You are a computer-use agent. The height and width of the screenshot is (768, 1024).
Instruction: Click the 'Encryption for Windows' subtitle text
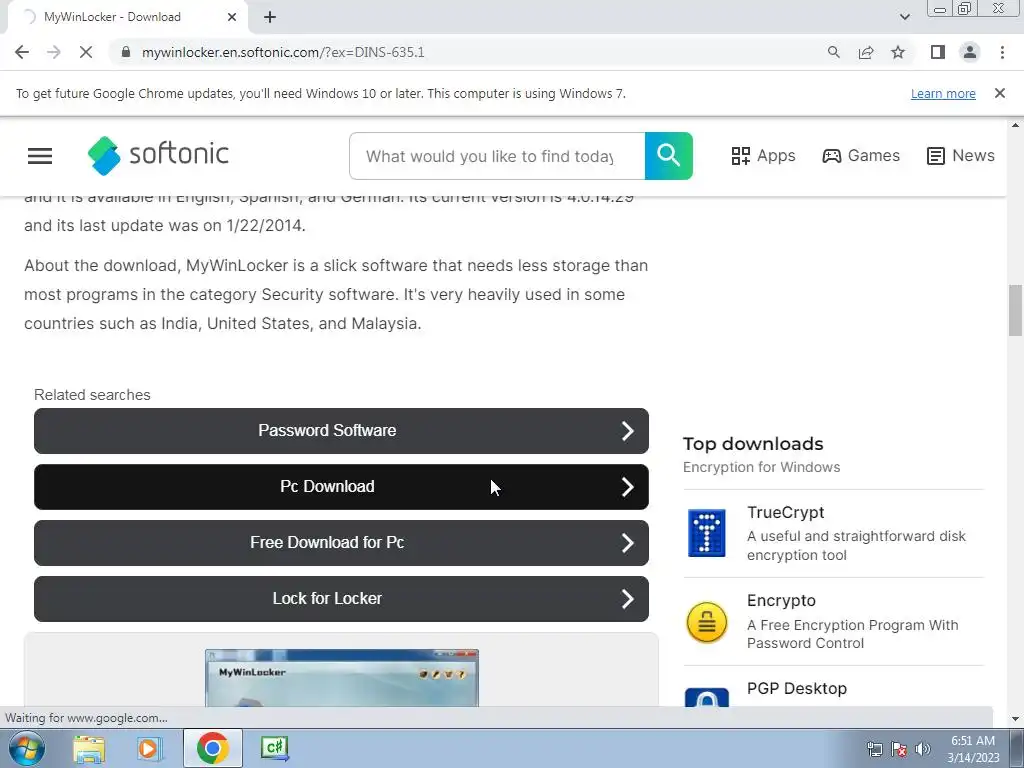(x=761, y=468)
